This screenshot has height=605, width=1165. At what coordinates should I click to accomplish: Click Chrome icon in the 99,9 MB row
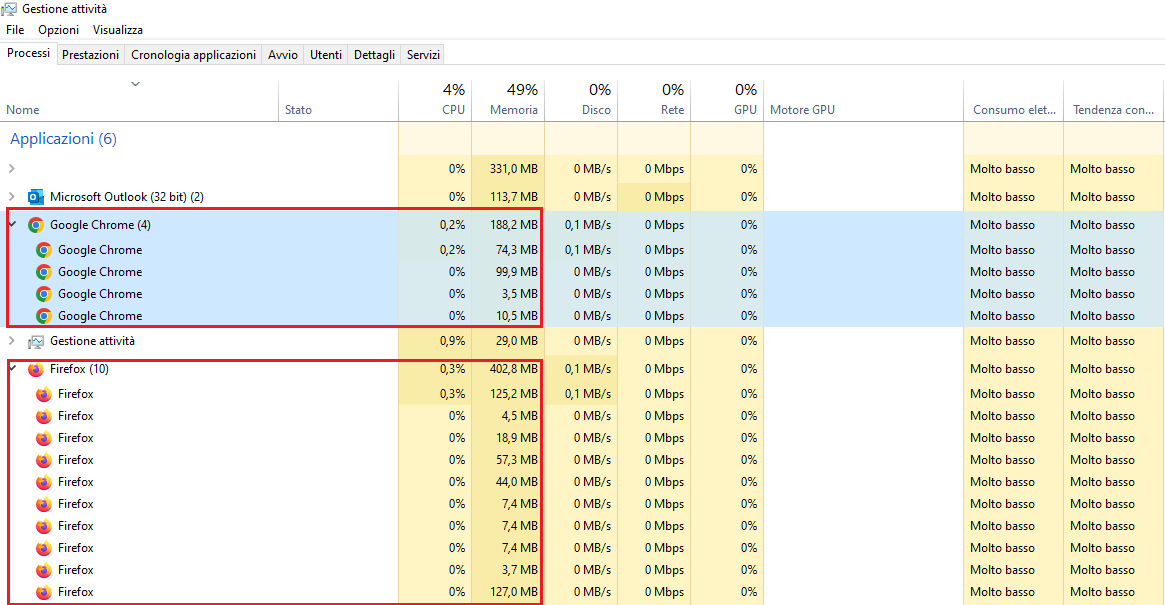tap(44, 272)
